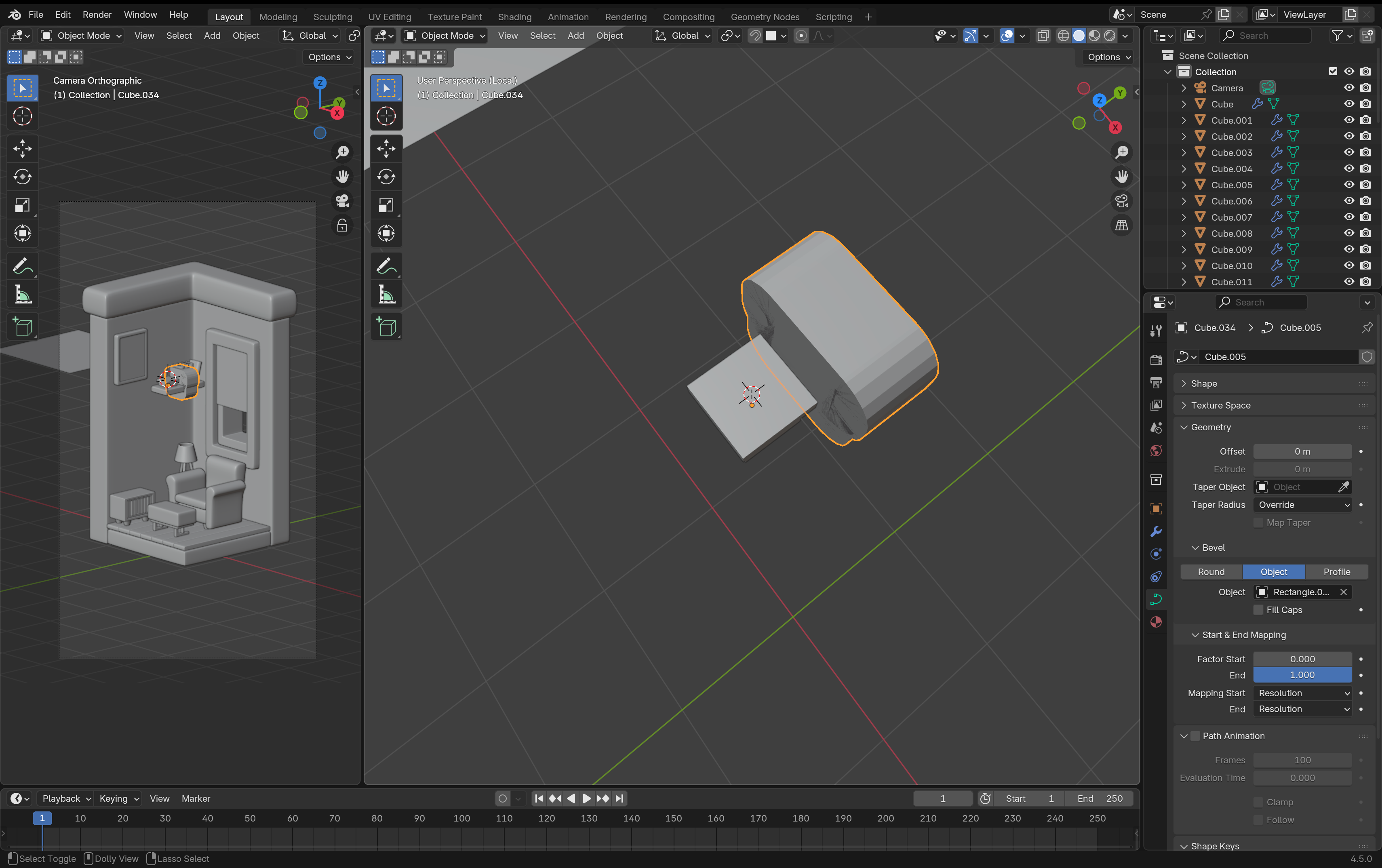Select the Transform tool in right viewport
The height and width of the screenshot is (868, 1382).
pos(386,233)
